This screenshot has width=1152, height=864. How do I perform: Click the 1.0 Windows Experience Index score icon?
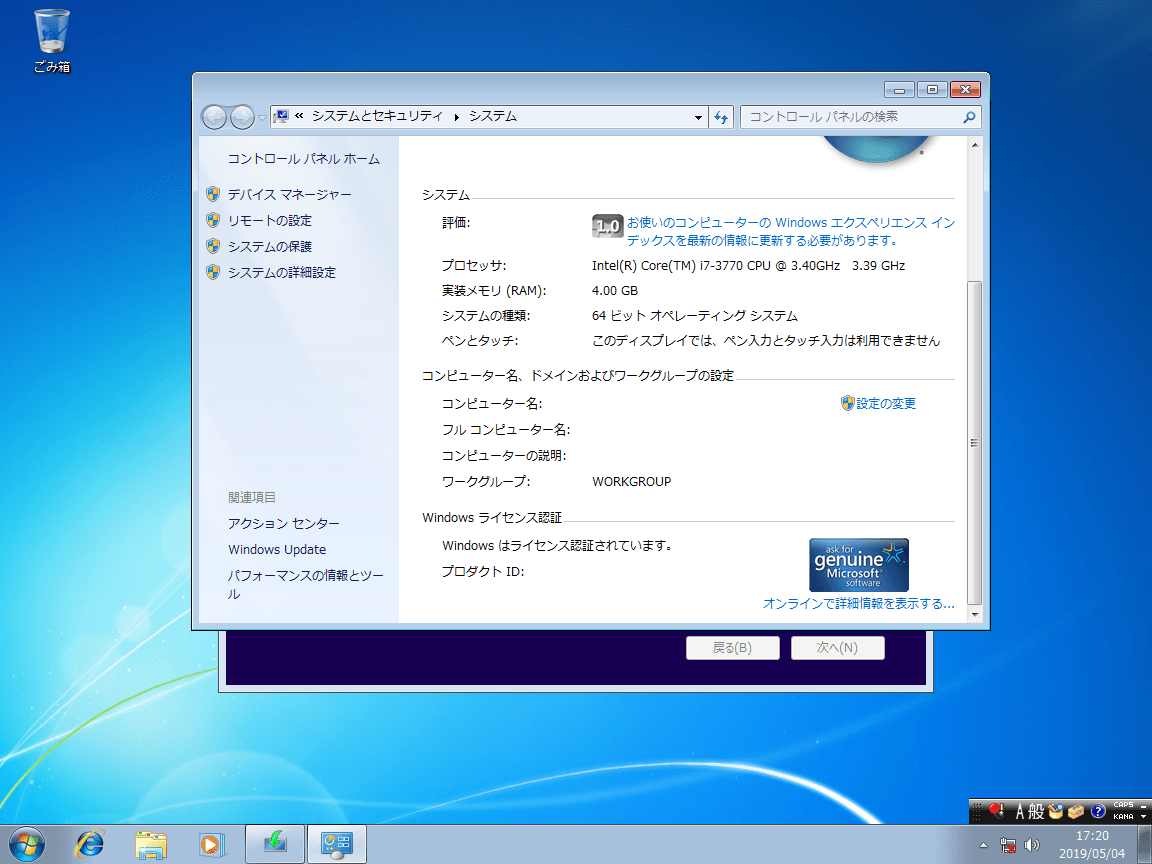pyautogui.click(x=607, y=226)
